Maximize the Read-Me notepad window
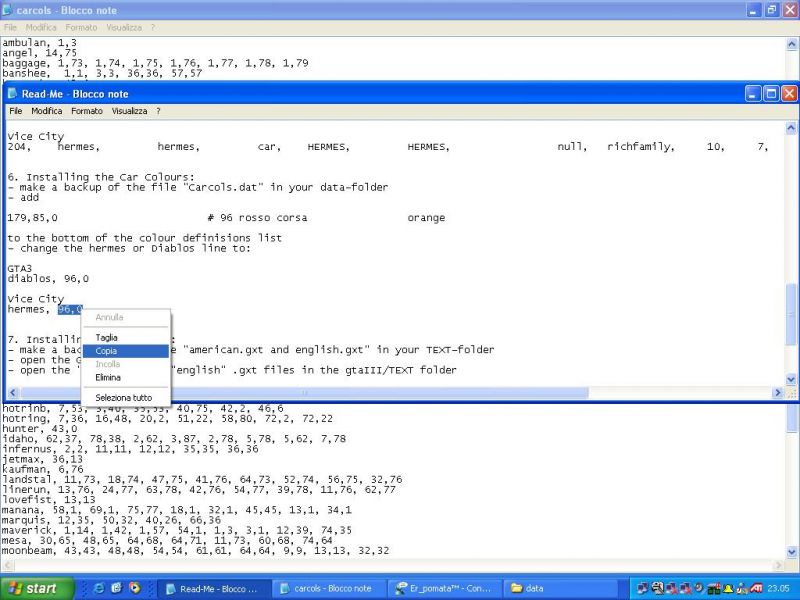800x600 pixels. click(x=771, y=93)
